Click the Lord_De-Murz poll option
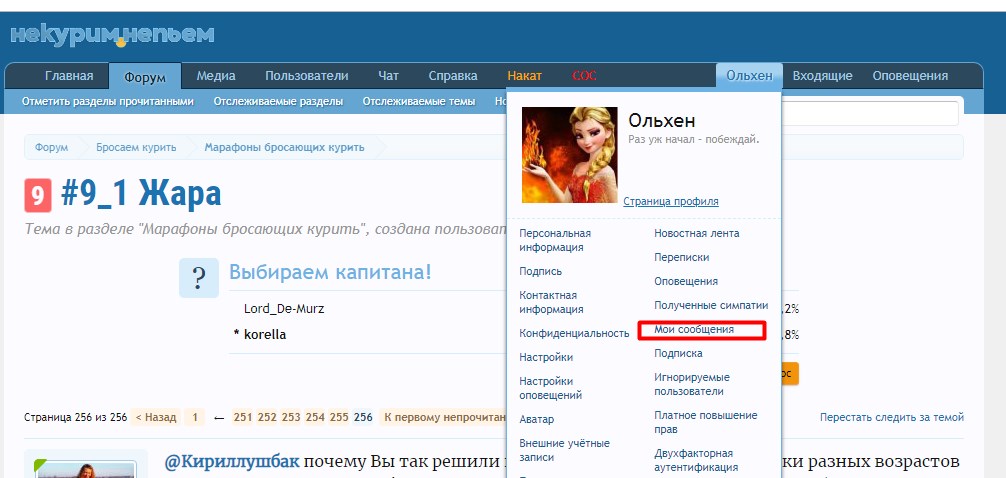This screenshot has height=478, width=1006. (x=284, y=309)
